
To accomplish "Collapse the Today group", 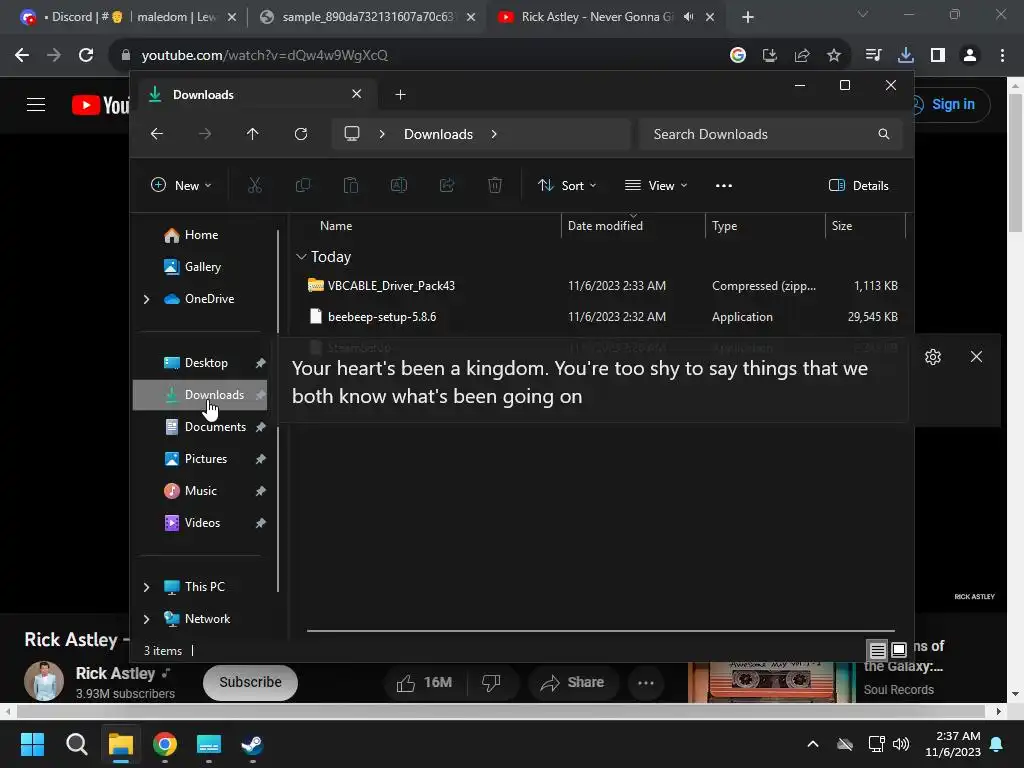I will (x=301, y=257).
